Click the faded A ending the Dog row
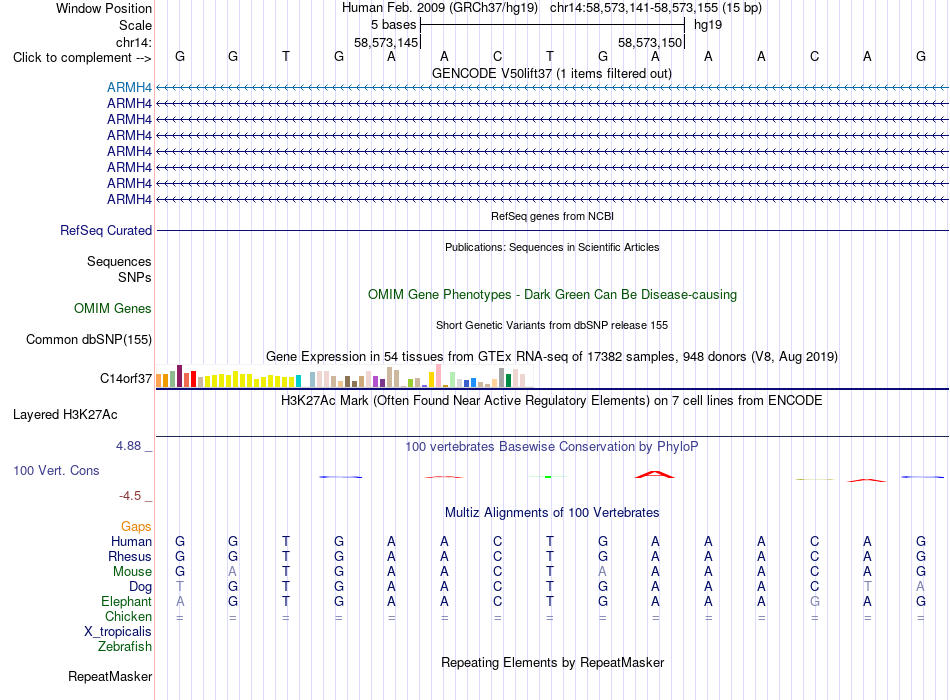The width and height of the screenshot is (950, 700). [x=920, y=587]
